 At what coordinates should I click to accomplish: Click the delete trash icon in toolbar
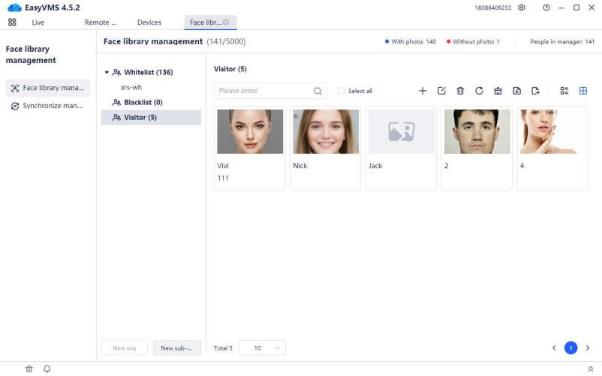point(460,91)
